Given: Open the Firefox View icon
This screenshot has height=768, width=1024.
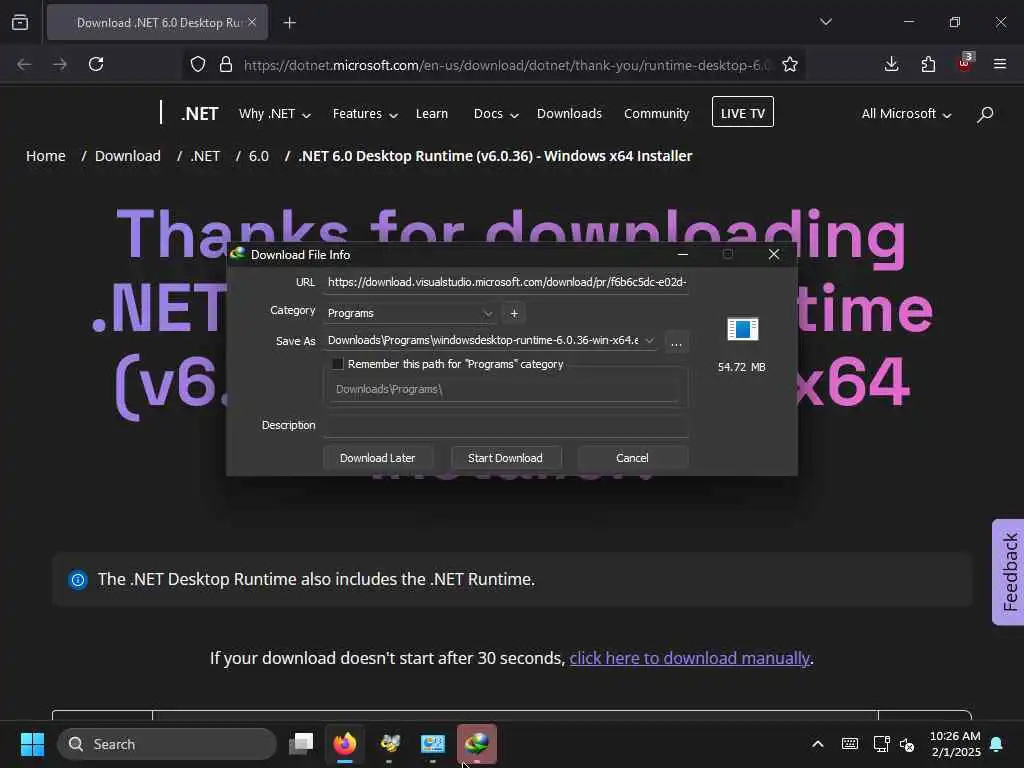Looking at the screenshot, I should click(x=20, y=23).
